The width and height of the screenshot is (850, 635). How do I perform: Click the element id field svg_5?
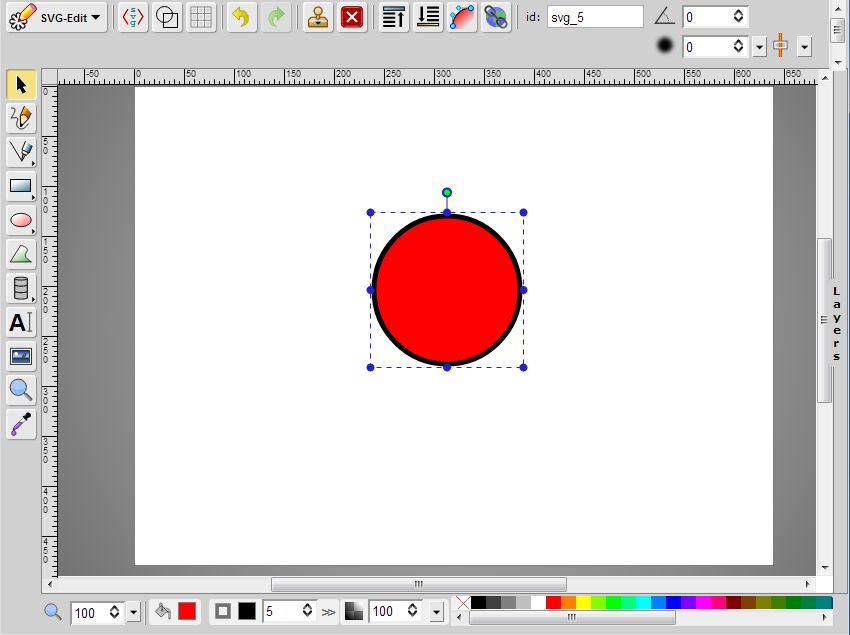click(595, 17)
